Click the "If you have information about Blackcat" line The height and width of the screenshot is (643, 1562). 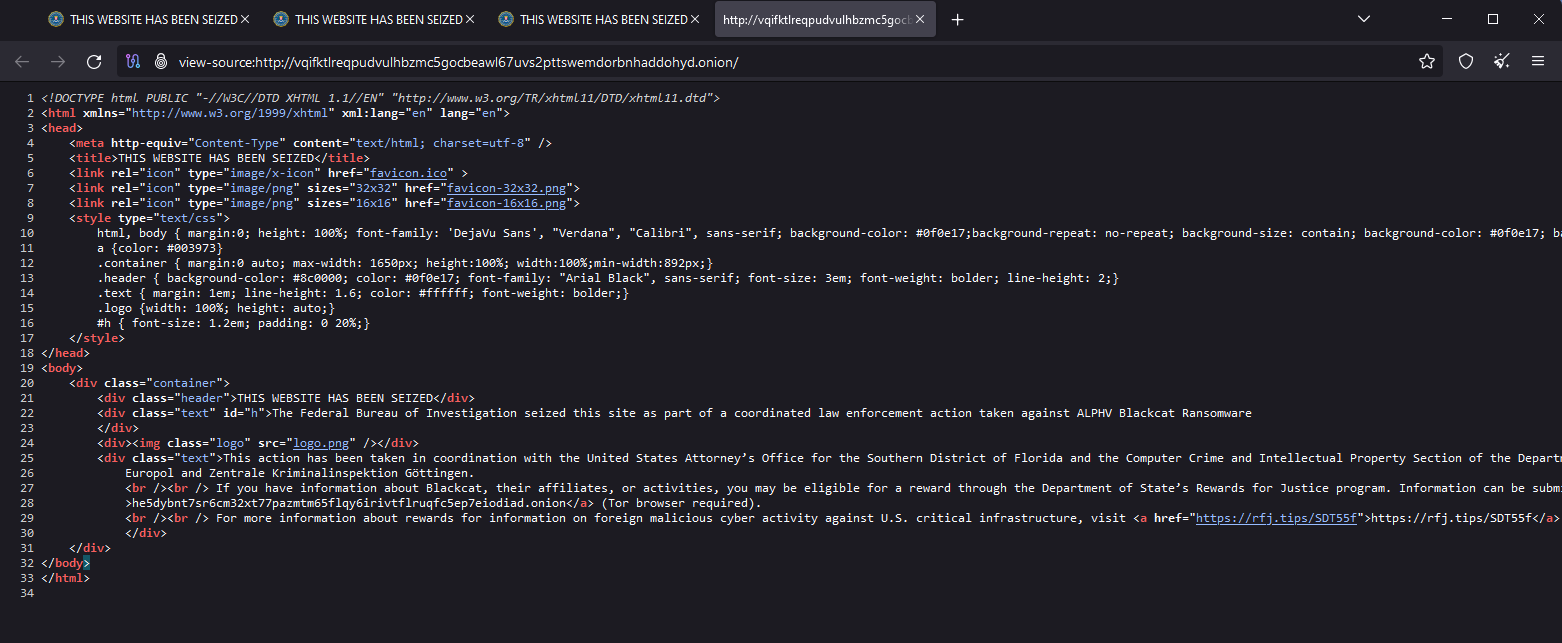pos(843,488)
